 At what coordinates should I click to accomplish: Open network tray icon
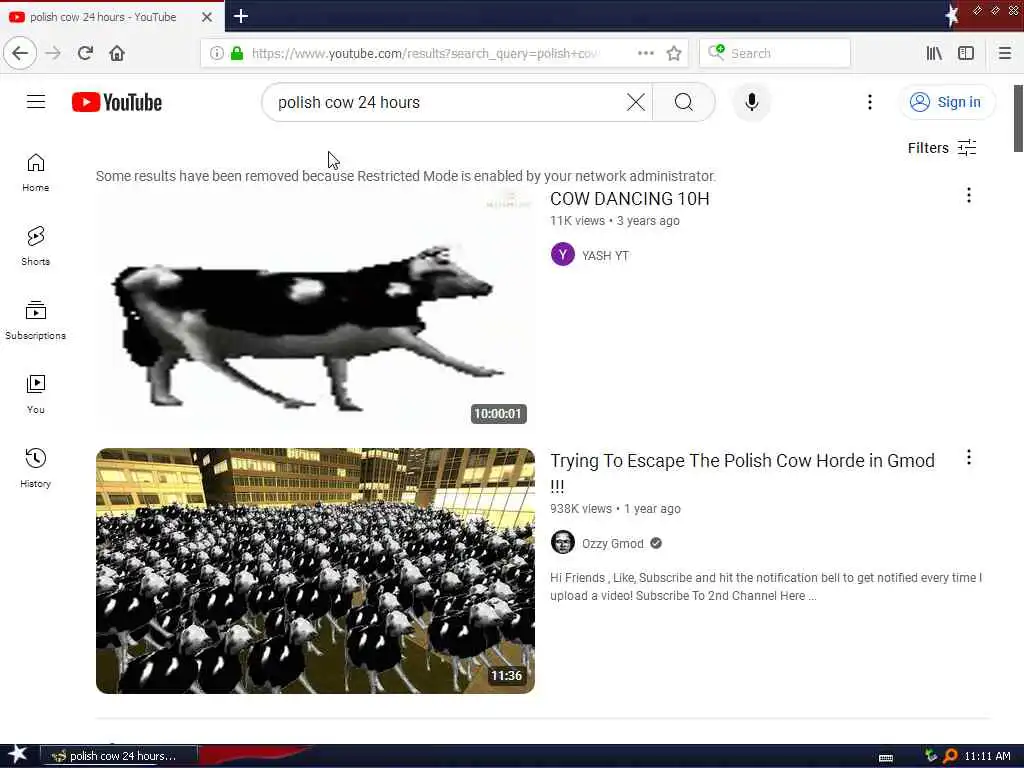[x=931, y=756]
